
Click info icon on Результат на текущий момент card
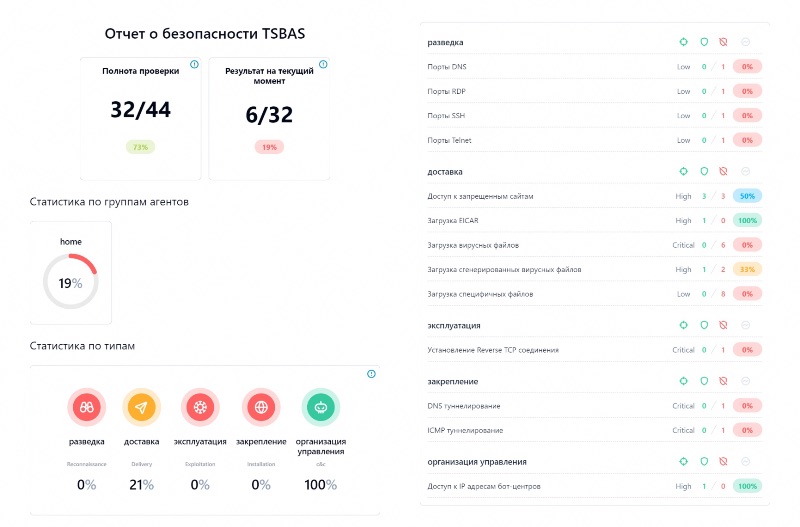322,64
